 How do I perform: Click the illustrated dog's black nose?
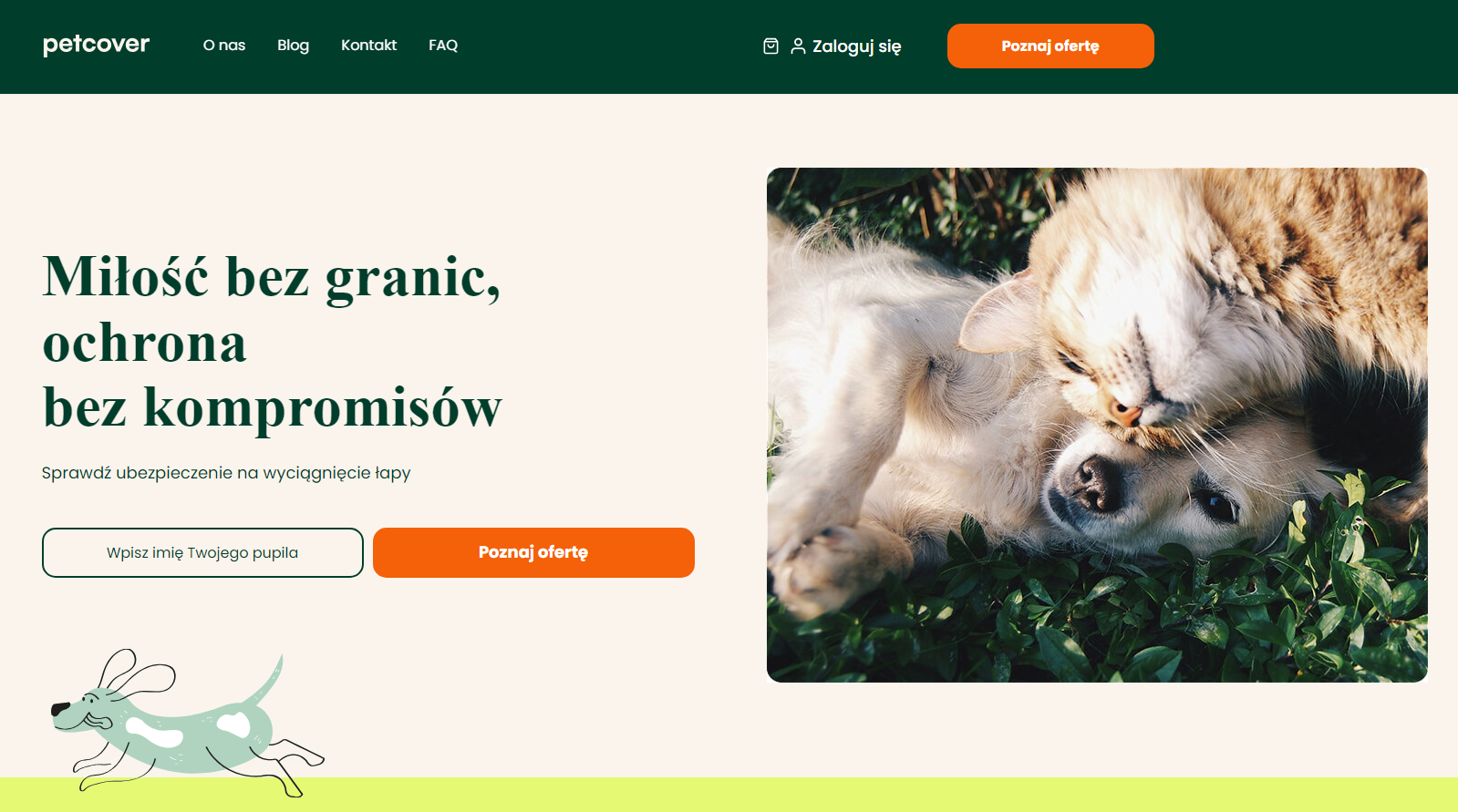(x=59, y=709)
